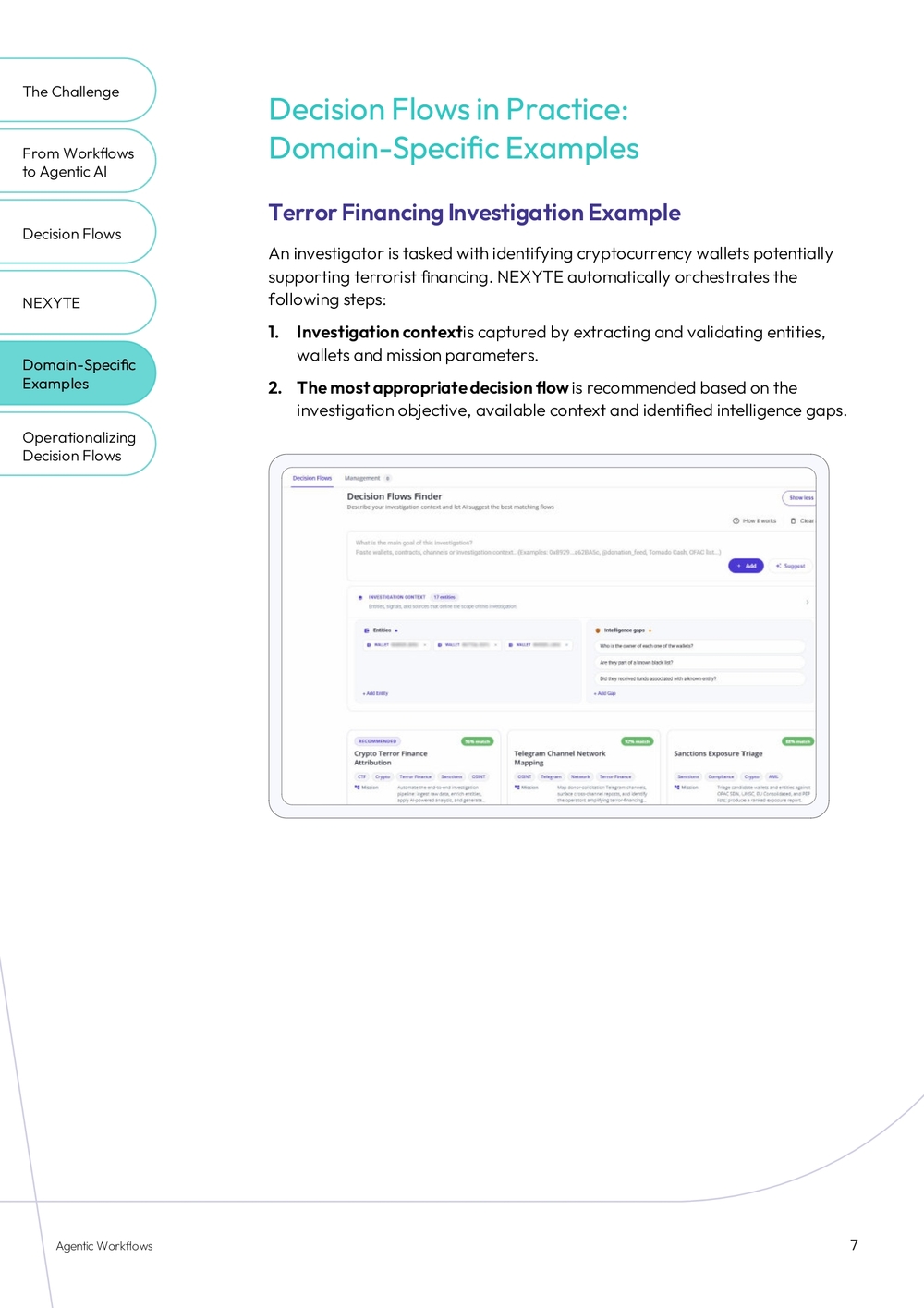Click the CTF tag chip
Image resolution: width=924 pixels, height=1308 pixels.
[362, 776]
